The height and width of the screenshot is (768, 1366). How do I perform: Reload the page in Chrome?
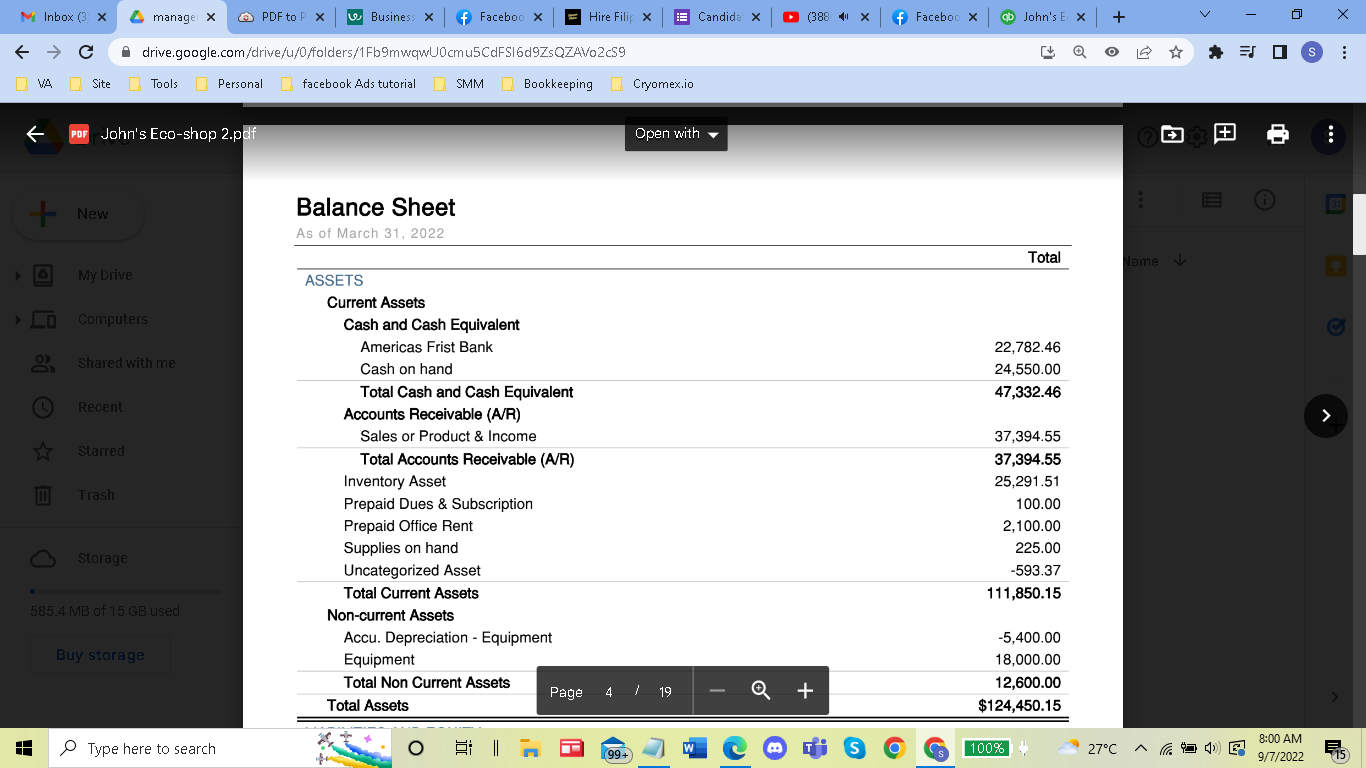click(x=86, y=52)
